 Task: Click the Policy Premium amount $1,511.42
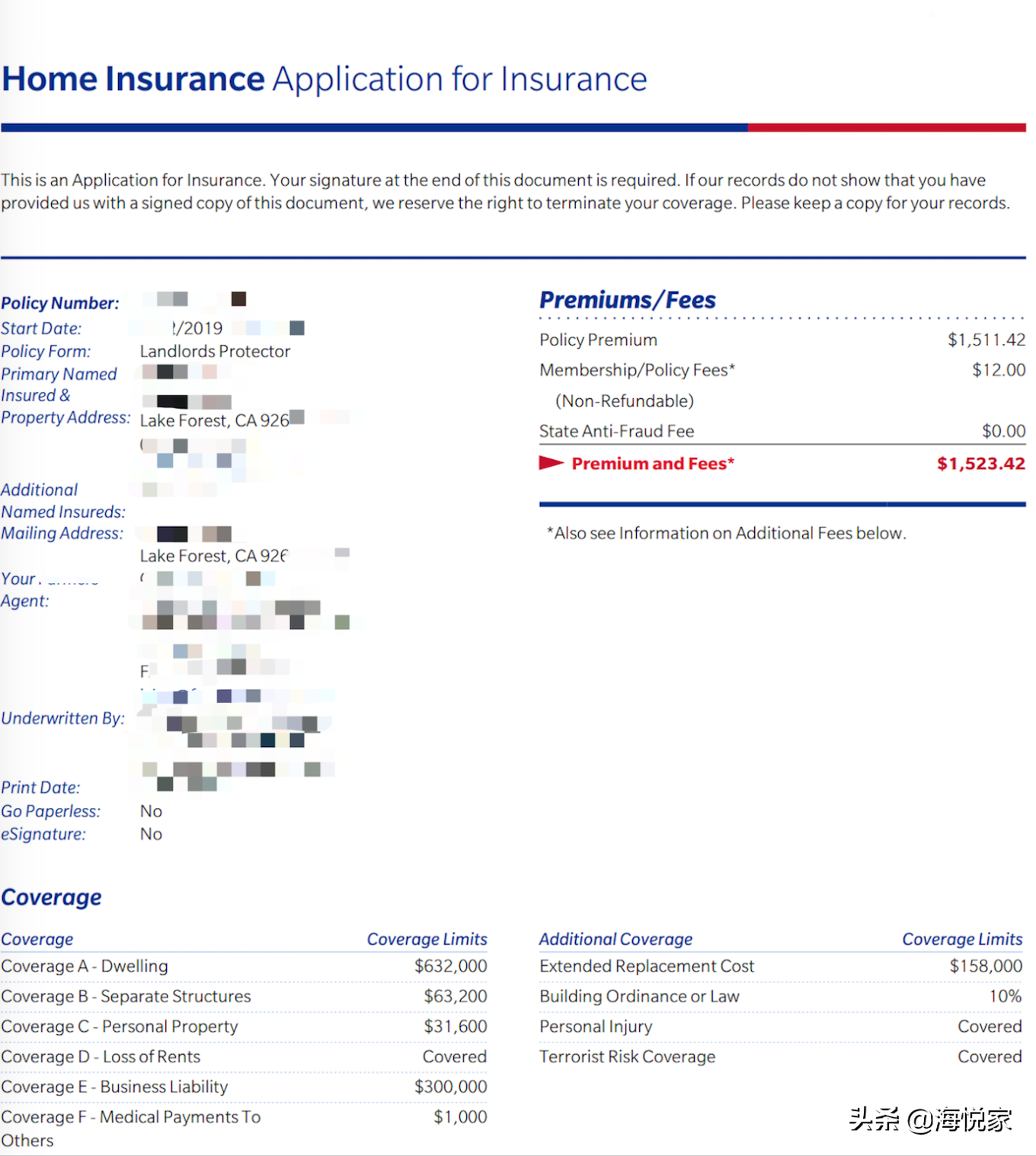[986, 340]
